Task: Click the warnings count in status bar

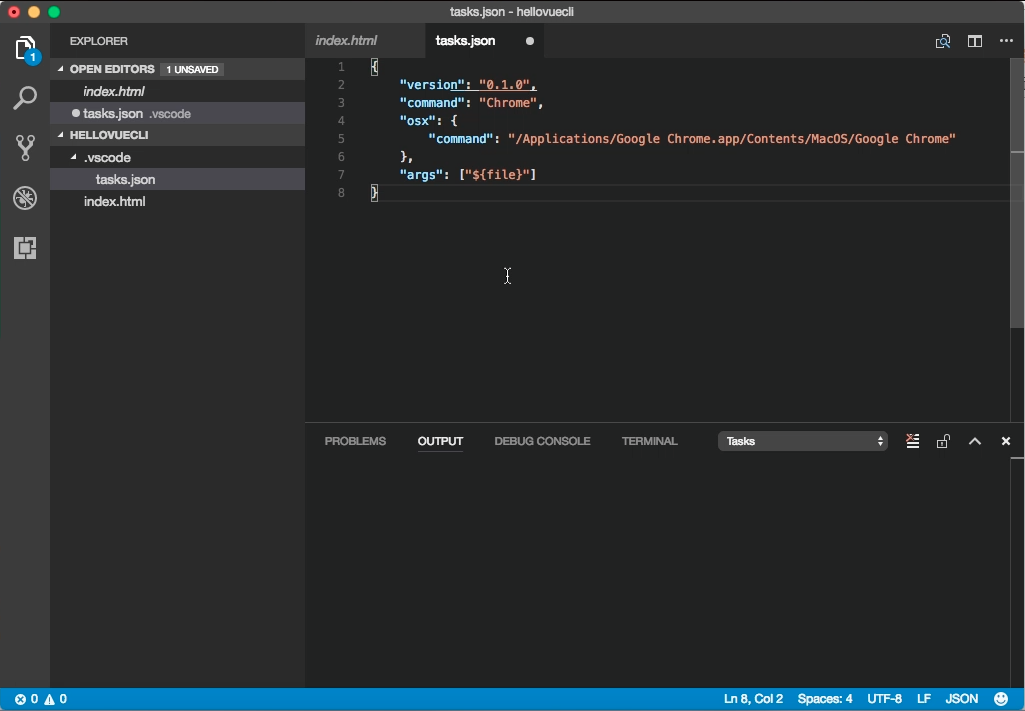Action: coord(56,699)
